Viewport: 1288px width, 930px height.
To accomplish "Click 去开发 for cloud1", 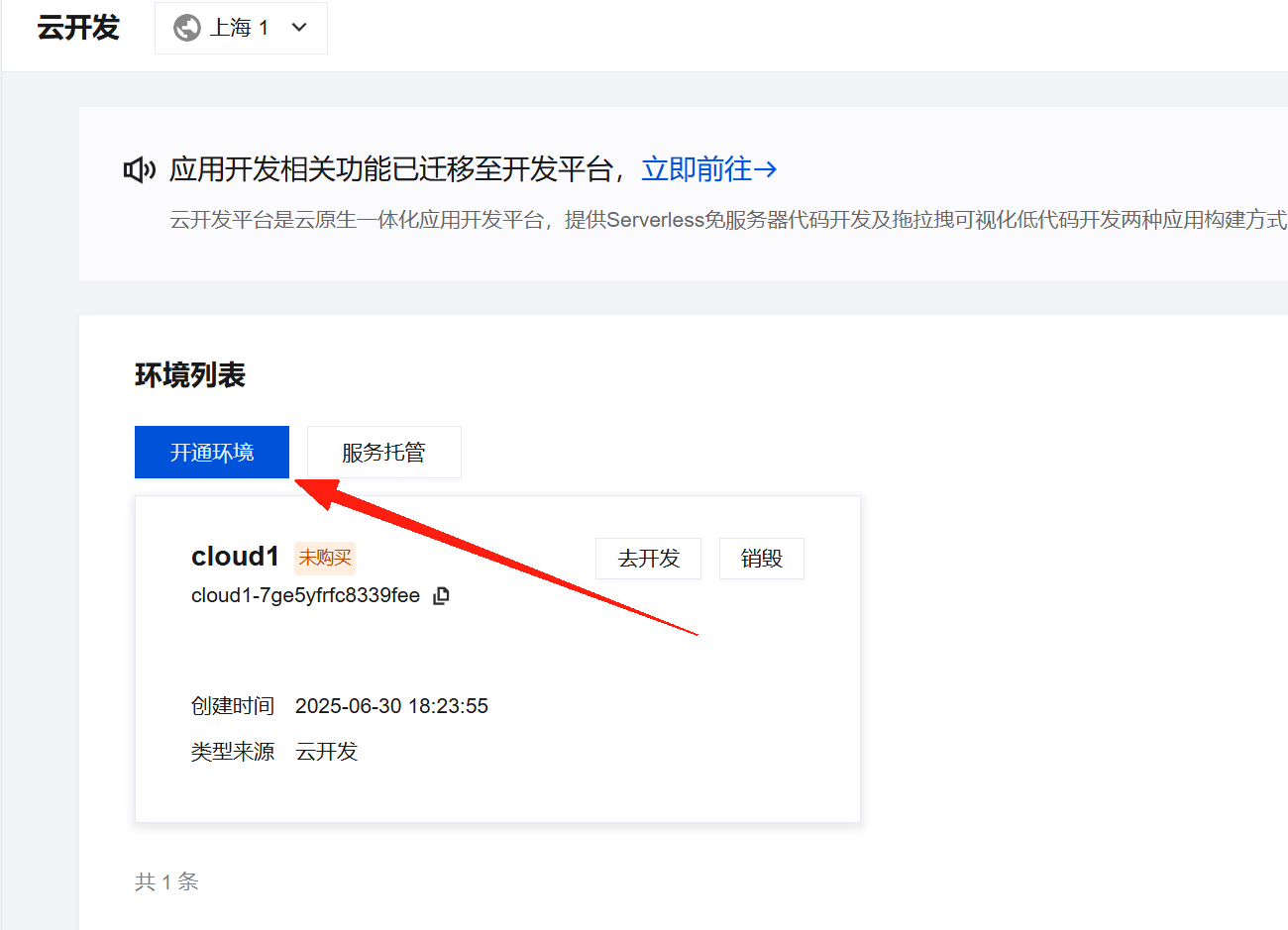I will tap(649, 559).
